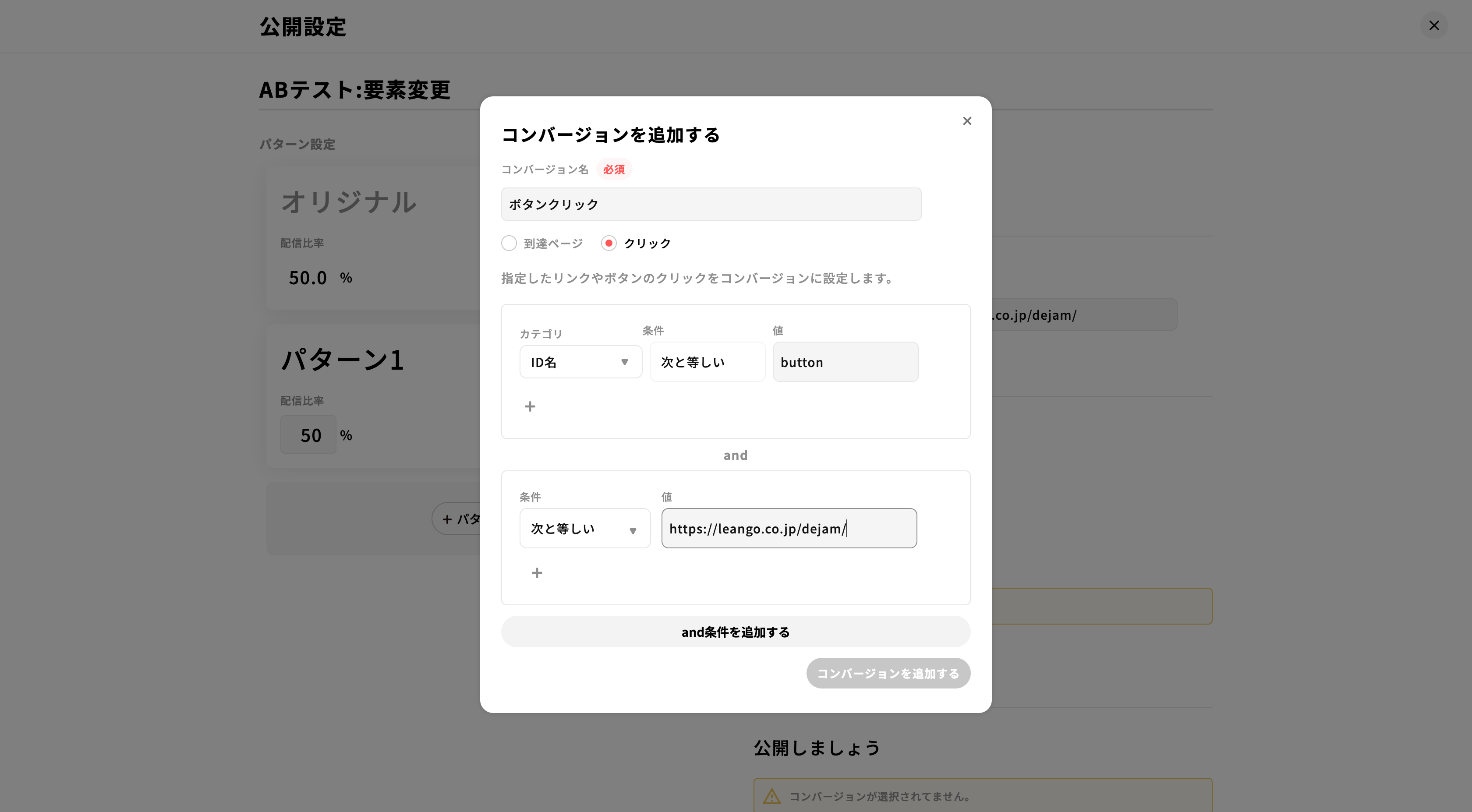The image size is (1472, 812).
Task: Click the パターン1 50 percent ratio field
Action: coord(308,435)
